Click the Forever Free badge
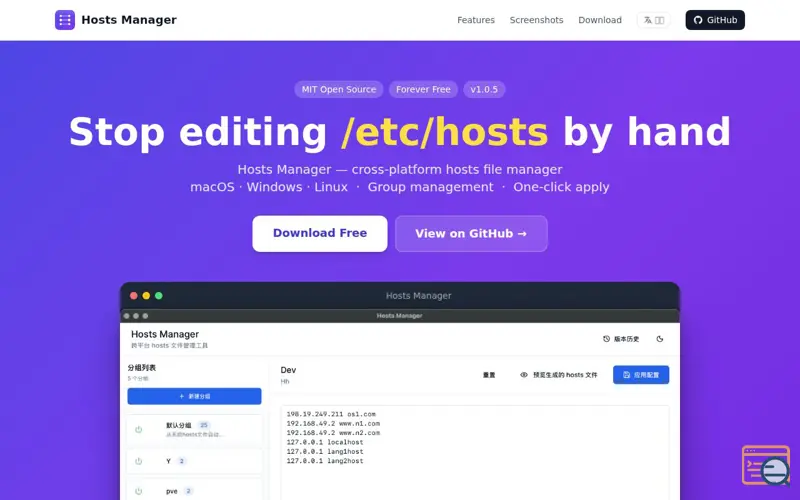800x500 pixels. pyautogui.click(x=423, y=89)
